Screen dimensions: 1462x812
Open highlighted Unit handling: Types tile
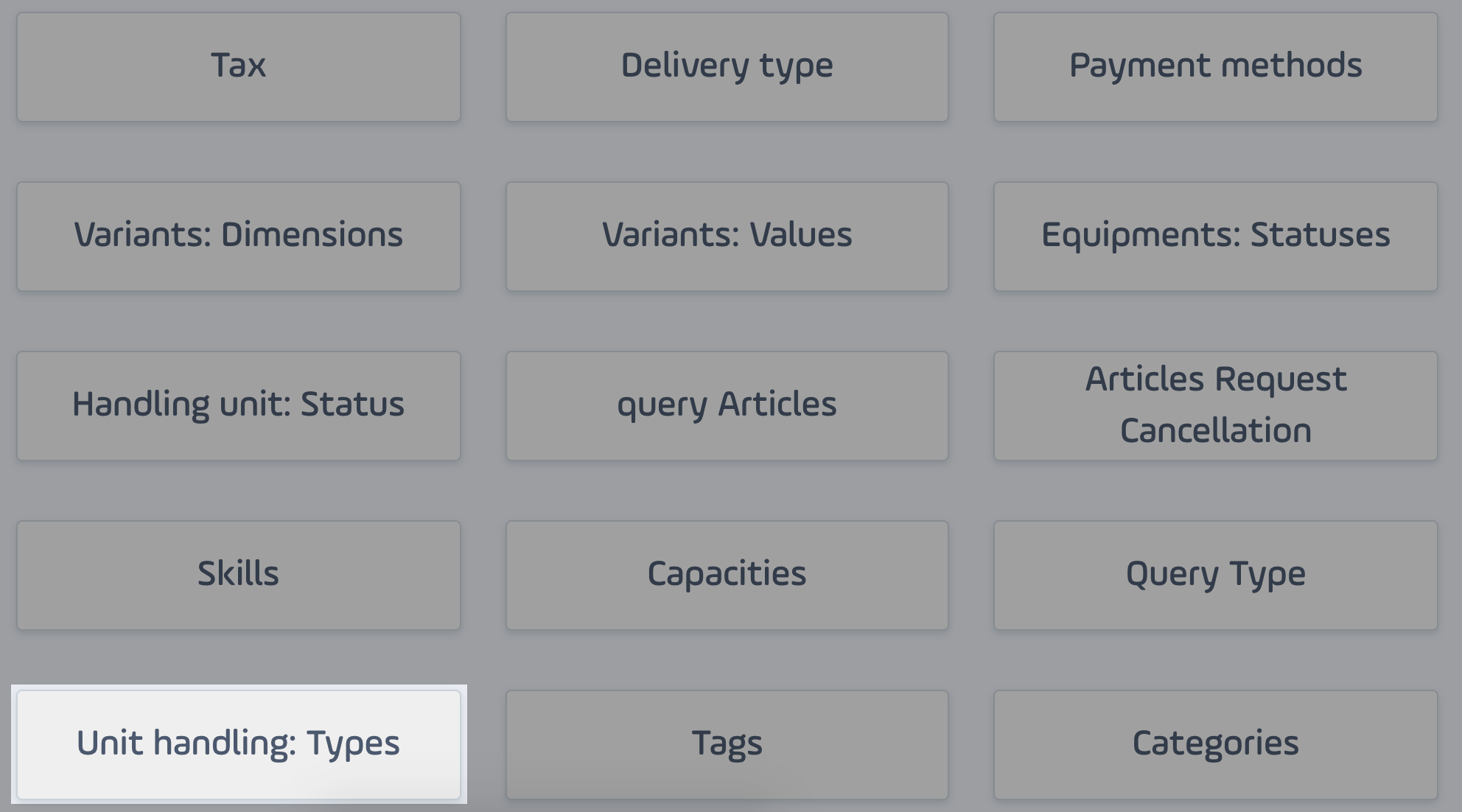click(x=239, y=745)
